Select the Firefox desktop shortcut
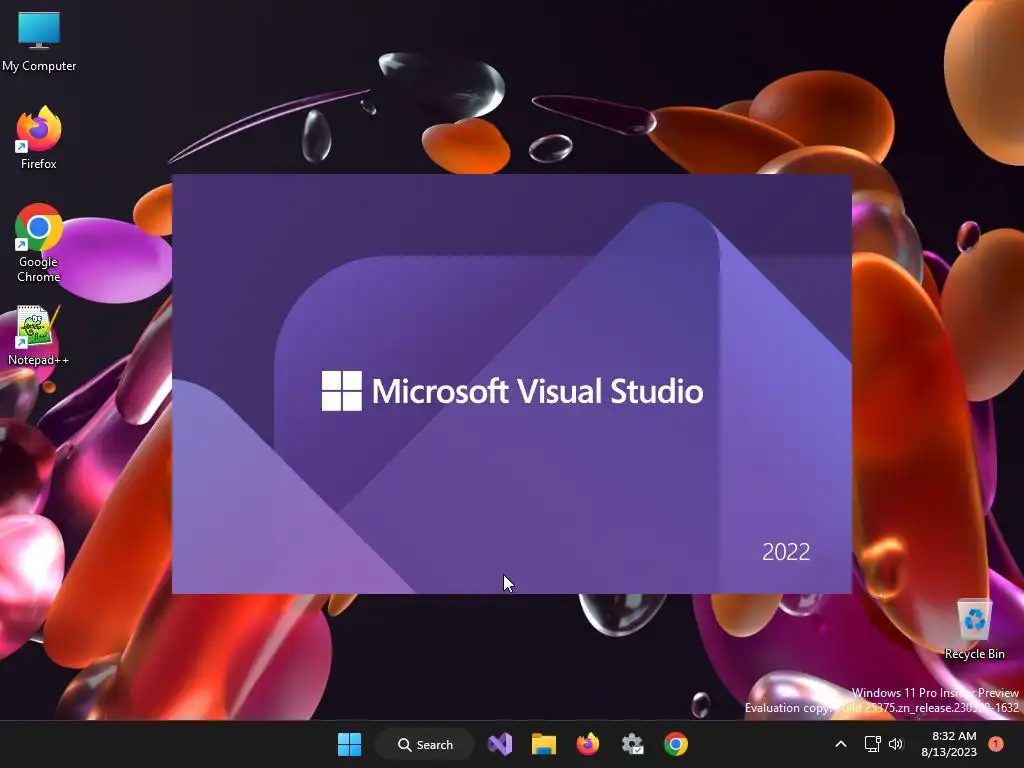This screenshot has height=768, width=1024. [x=39, y=138]
